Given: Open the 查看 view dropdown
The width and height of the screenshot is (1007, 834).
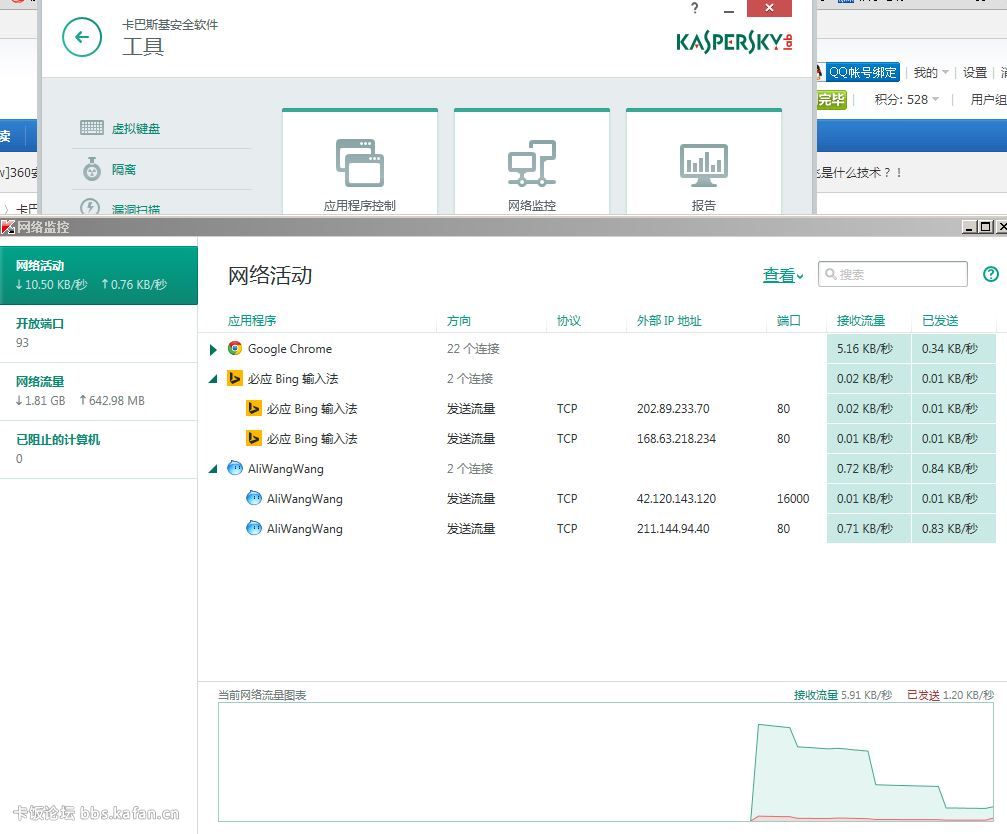Looking at the screenshot, I should [783, 275].
